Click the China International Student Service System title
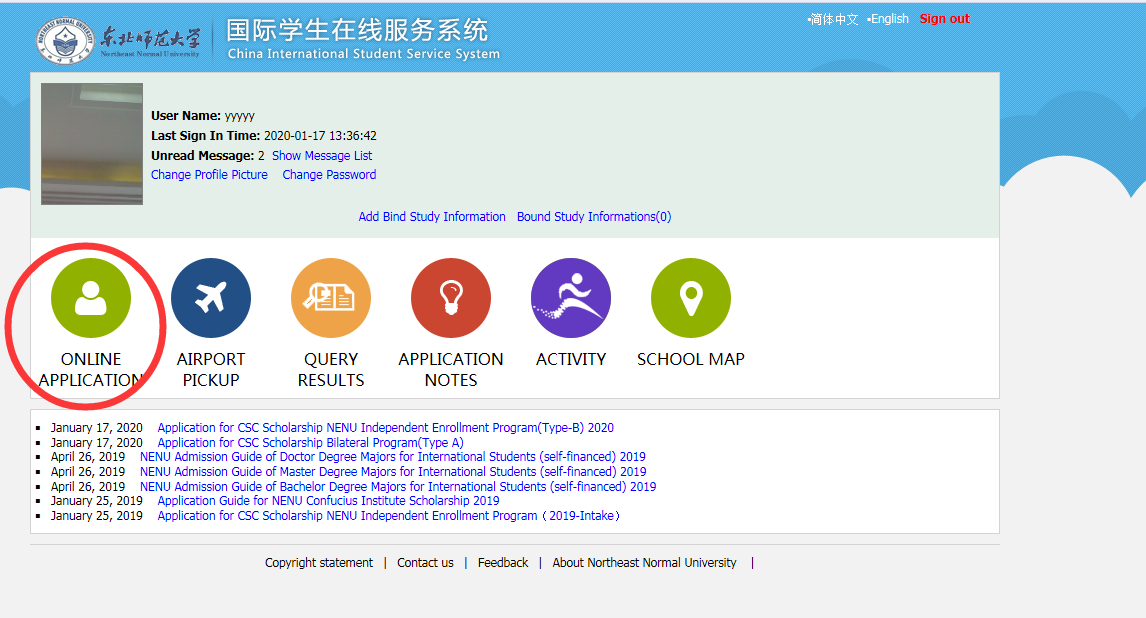The height and width of the screenshot is (618, 1146). pos(363,54)
